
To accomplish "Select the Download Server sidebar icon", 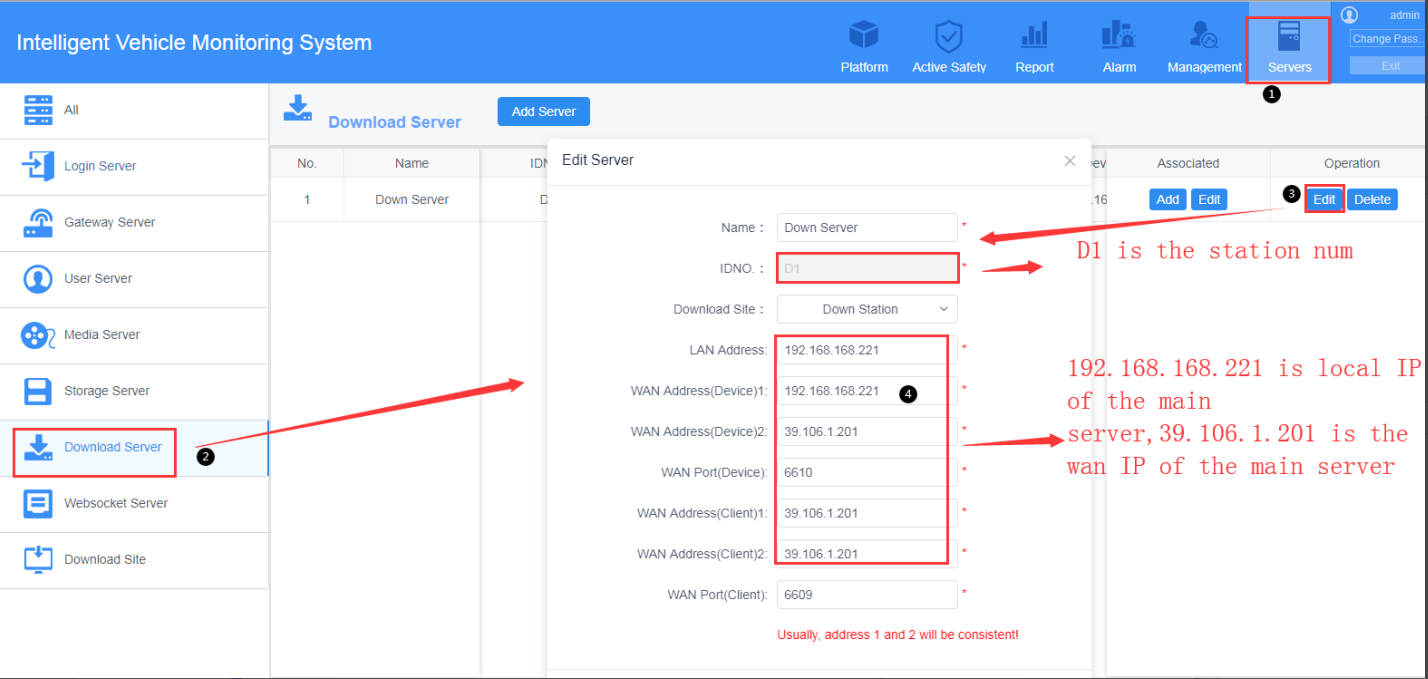I will coord(38,447).
